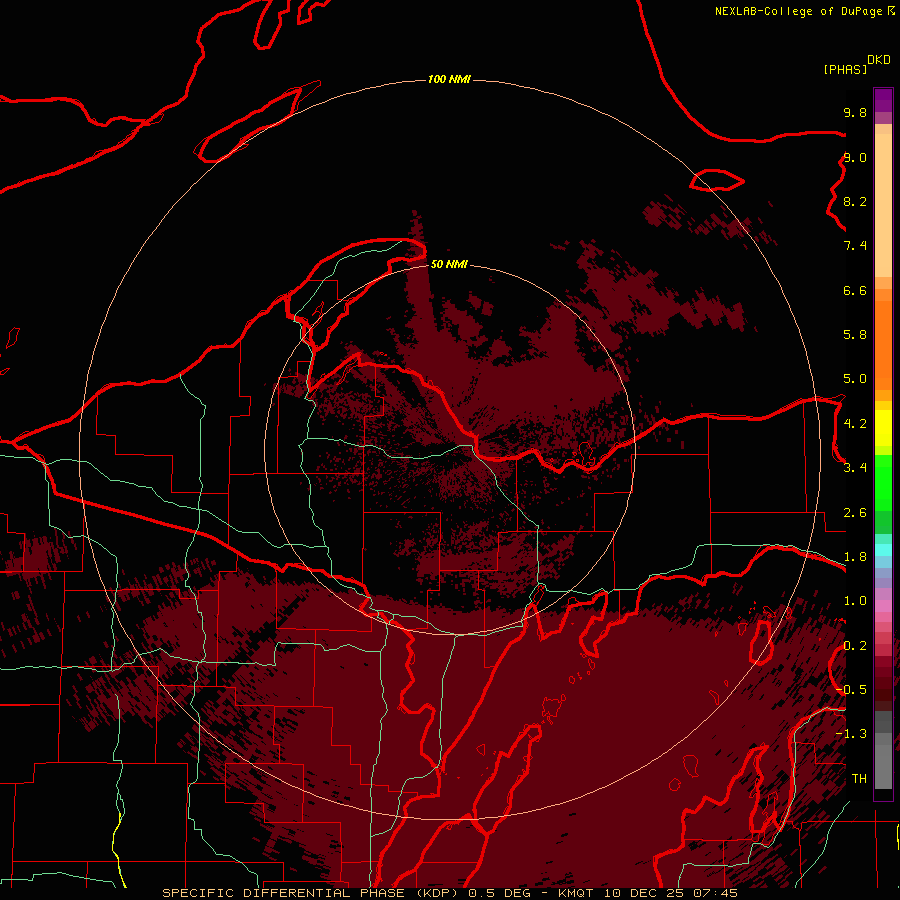Pick the orange band of the color bar

click(x=883, y=346)
